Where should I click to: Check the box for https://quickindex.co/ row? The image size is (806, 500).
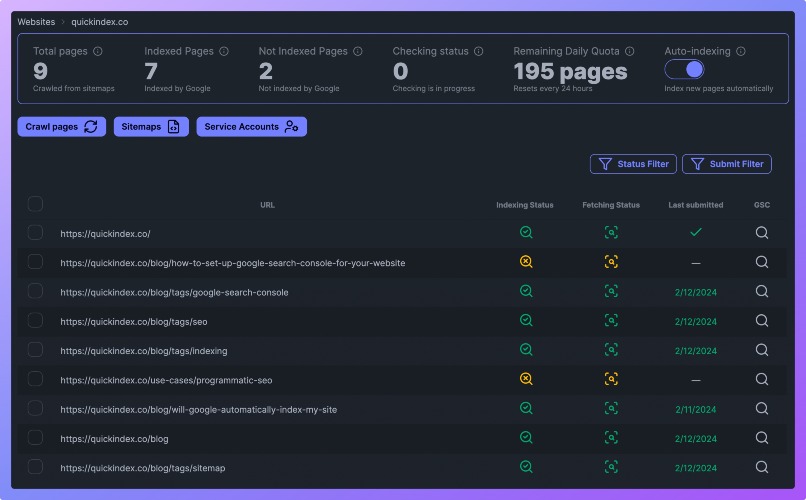(35, 232)
